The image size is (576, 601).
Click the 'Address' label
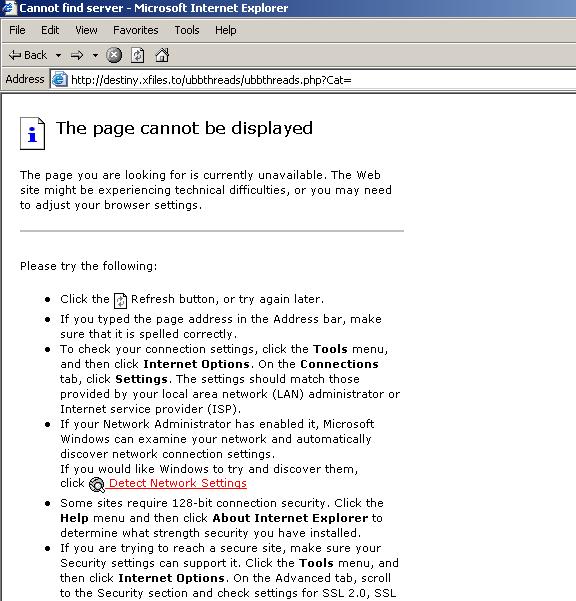click(x=25, y=79)
